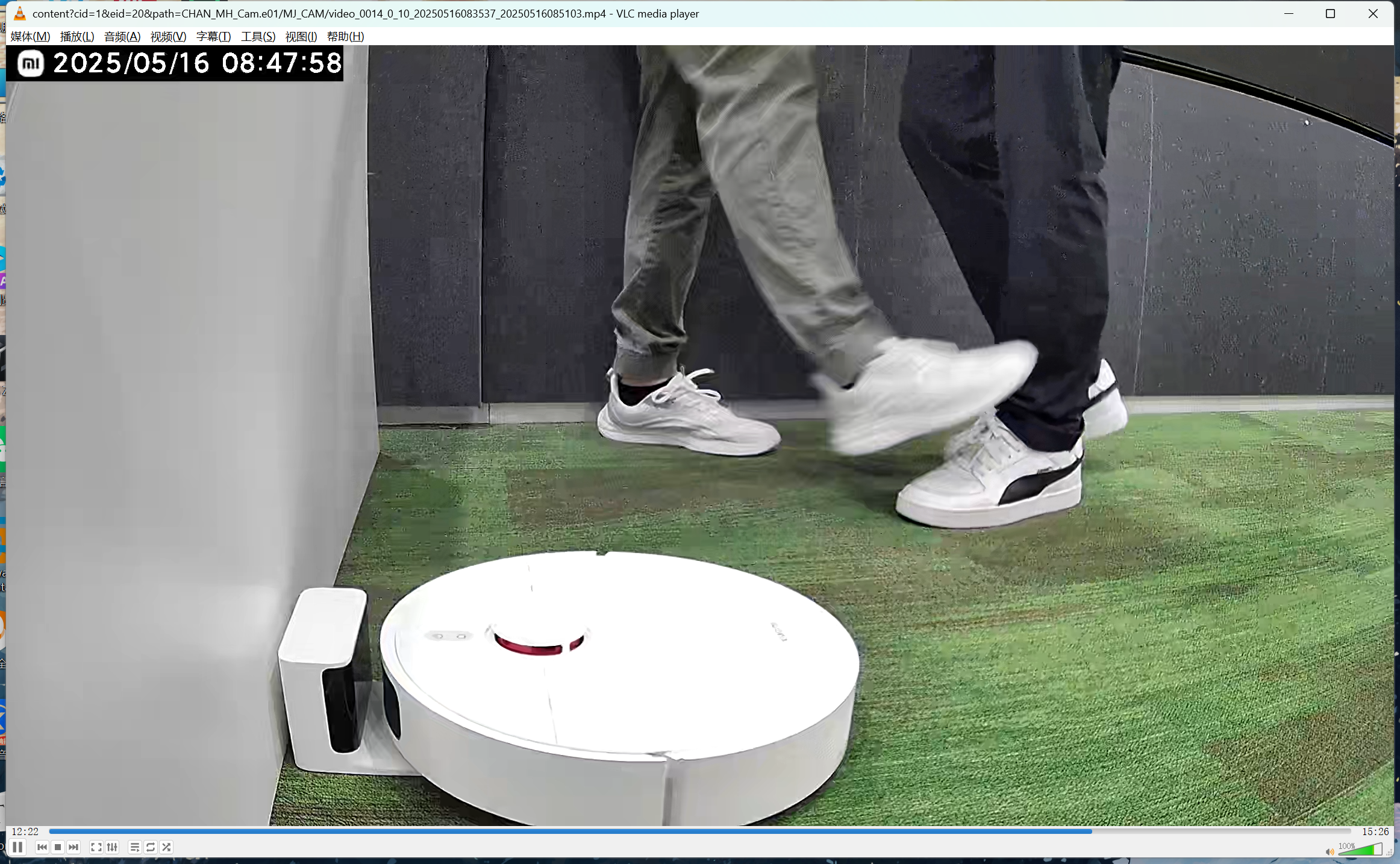Mute audio via the speaker icon
The height and width of the screenshot is (864, 1400).
point(1330,851)
